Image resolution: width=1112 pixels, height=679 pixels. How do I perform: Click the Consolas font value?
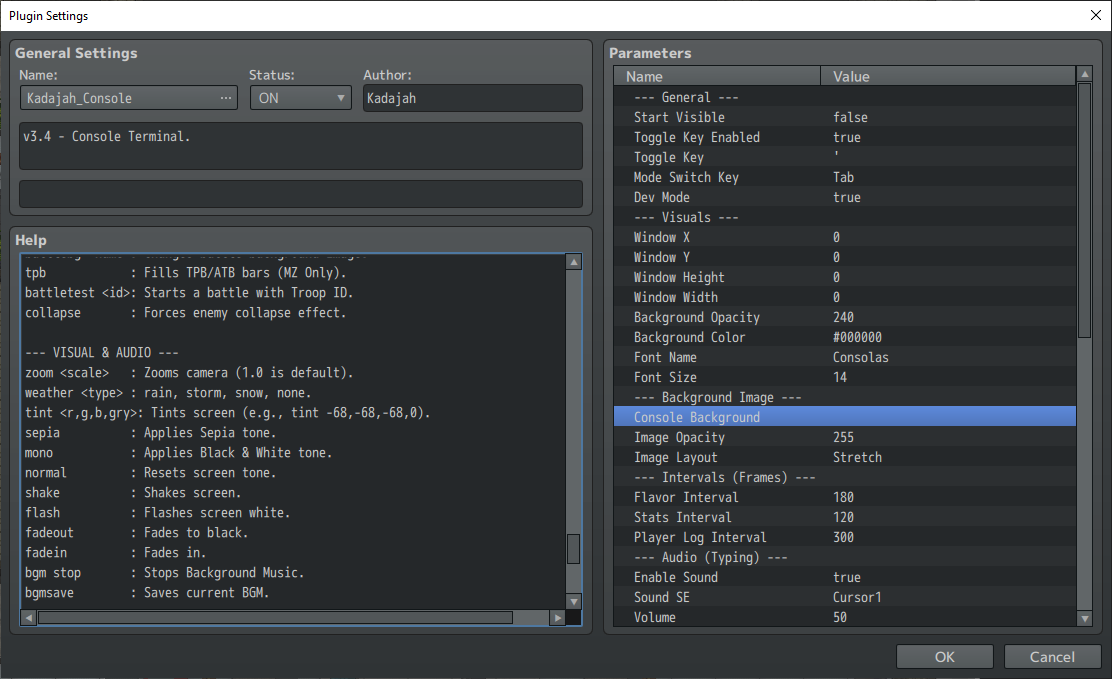click(x=860, y=358)
